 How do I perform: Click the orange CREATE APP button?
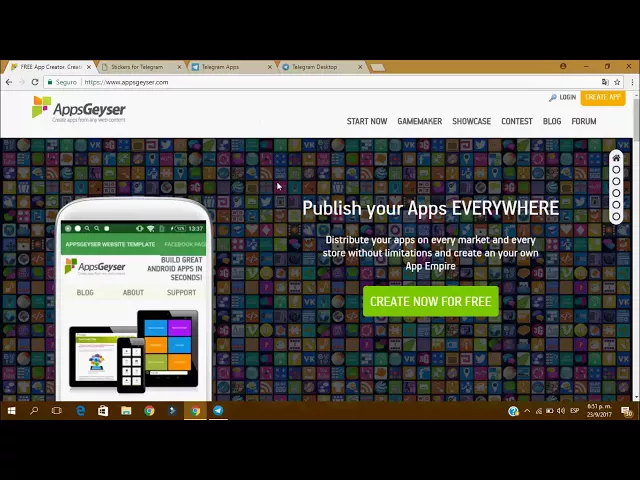point(603,98)
